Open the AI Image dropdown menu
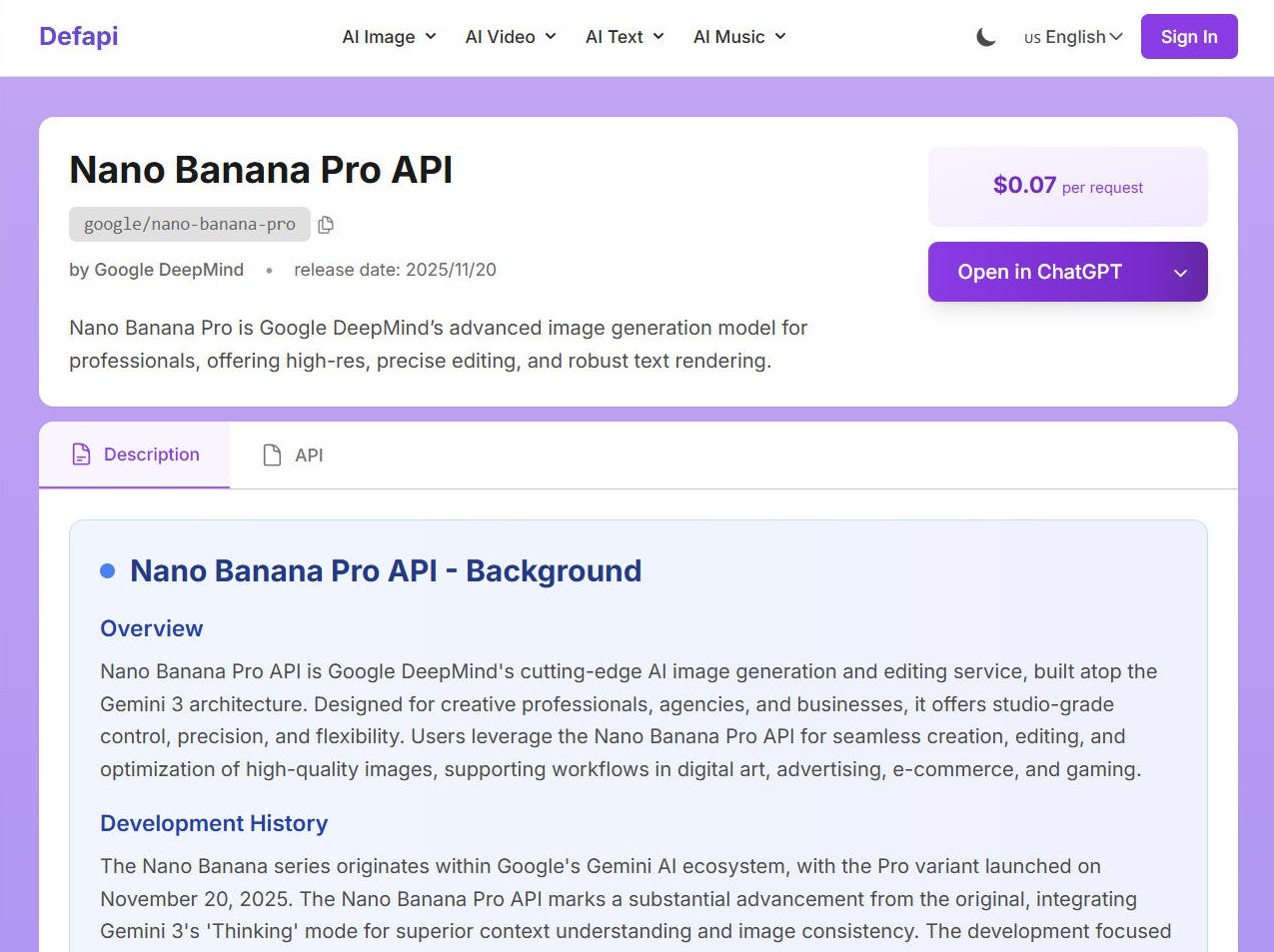The image size is (1274, 952). 388,37
